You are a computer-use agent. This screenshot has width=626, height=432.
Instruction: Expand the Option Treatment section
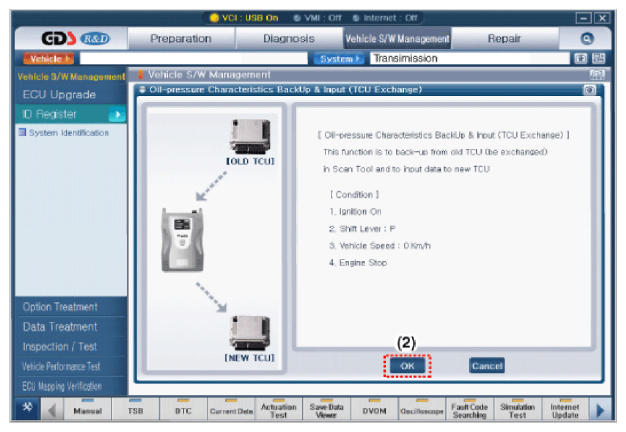(x=62, y=306)
